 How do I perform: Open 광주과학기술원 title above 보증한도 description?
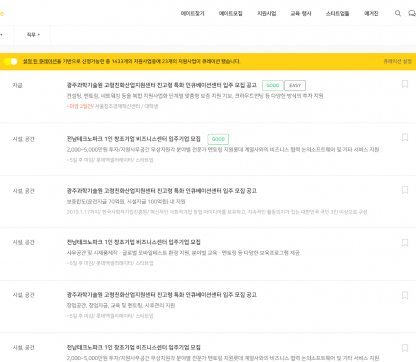162,191
